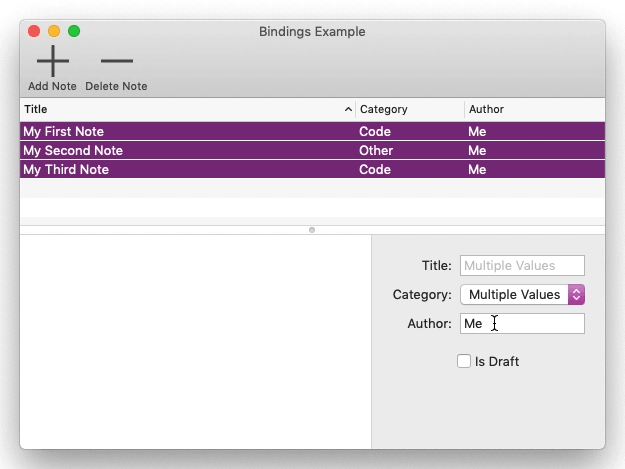Sort by the Category column header
Image resolution: width=625 pixels, height=469 pixels.
[410, 109]
